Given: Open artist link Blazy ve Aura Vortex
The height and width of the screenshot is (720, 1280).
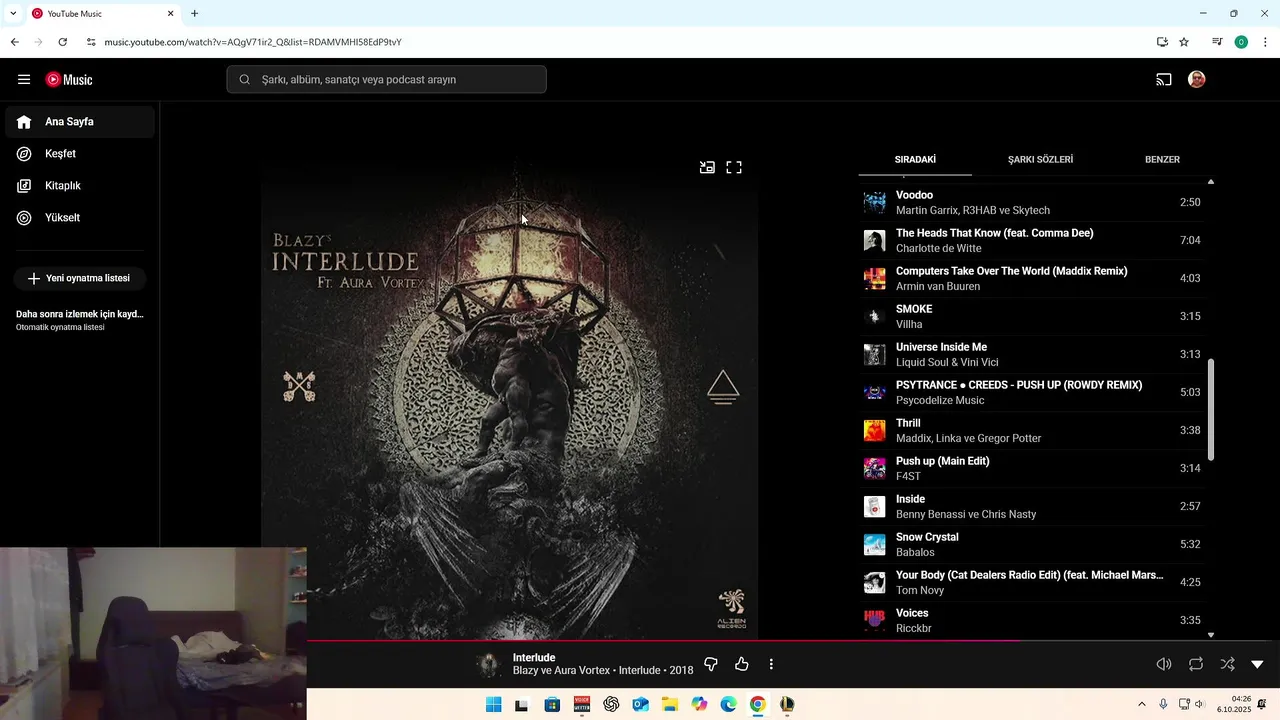Looking at the screenshot, I should point(561,671).
